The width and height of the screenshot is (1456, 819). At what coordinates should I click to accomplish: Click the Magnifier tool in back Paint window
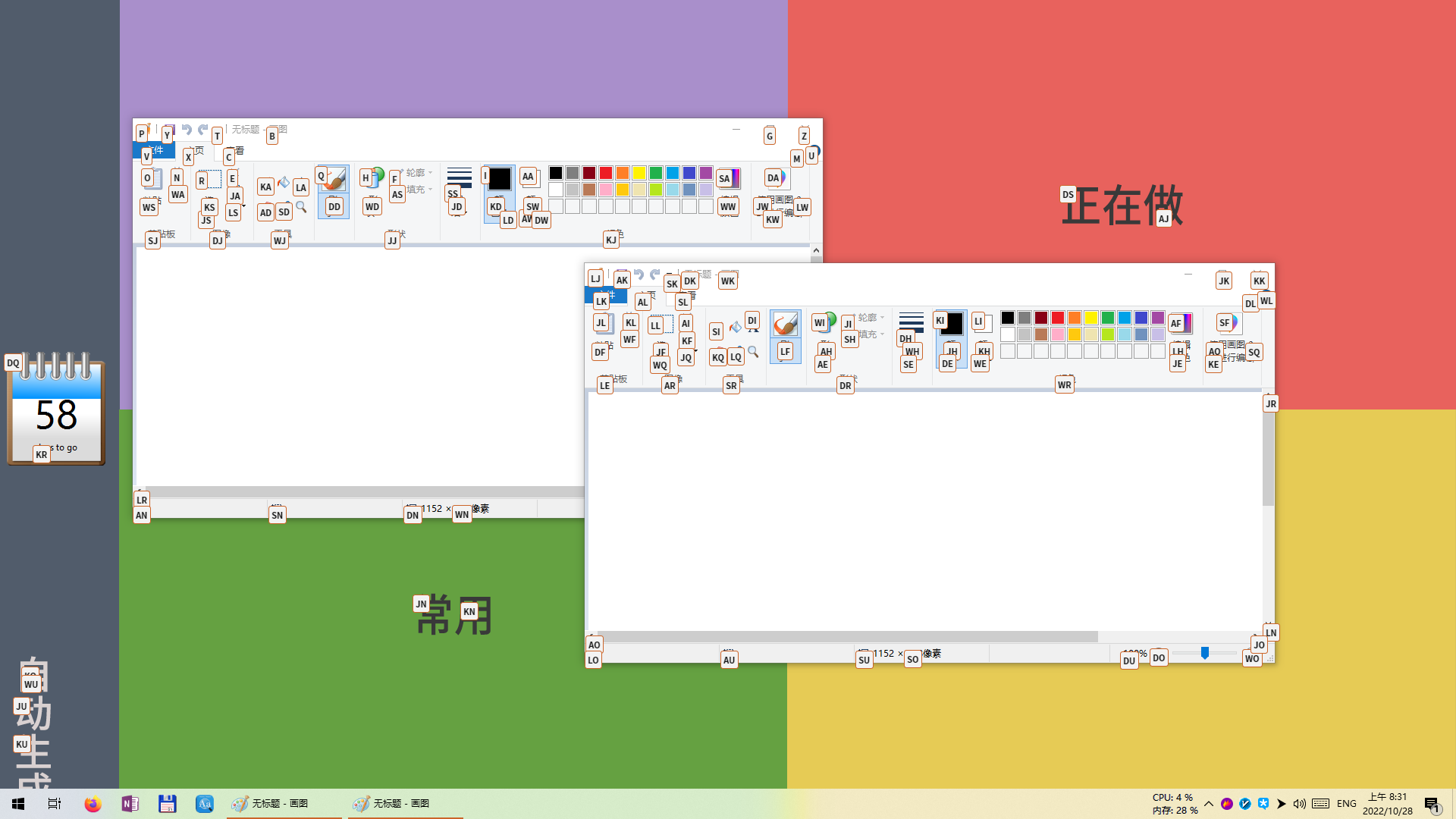(301, 207)
